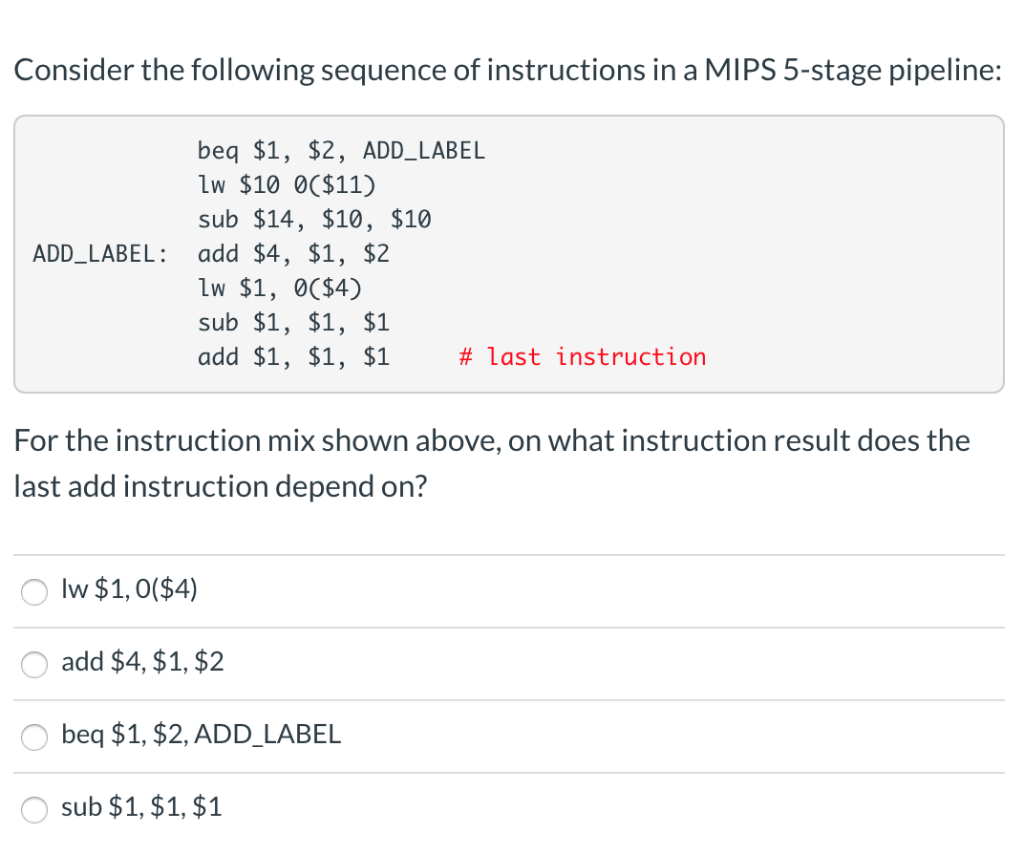Click the sub $1, $1, $1 code line
Screen dimensions: 1024x854
click(294, 322)
